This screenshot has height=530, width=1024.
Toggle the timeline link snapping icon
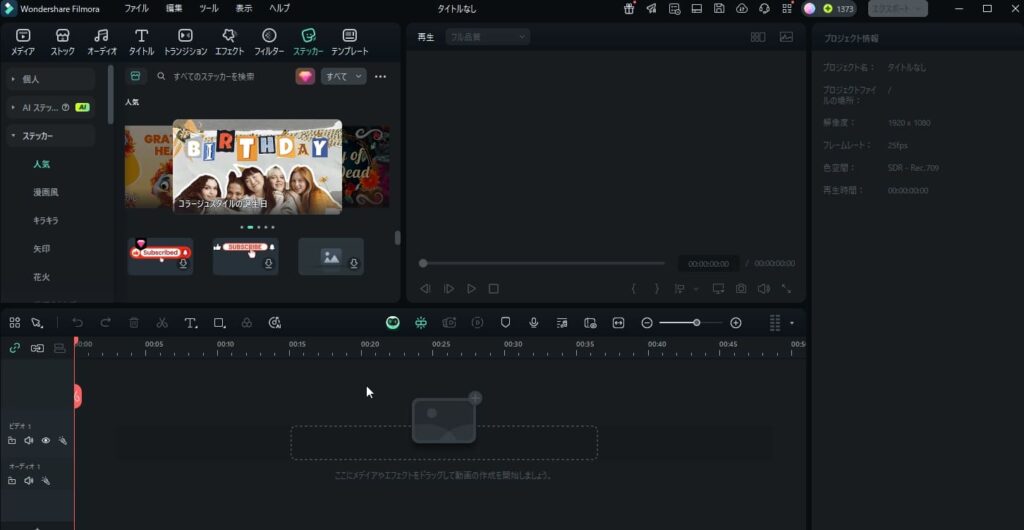click(x=14, y=349)
